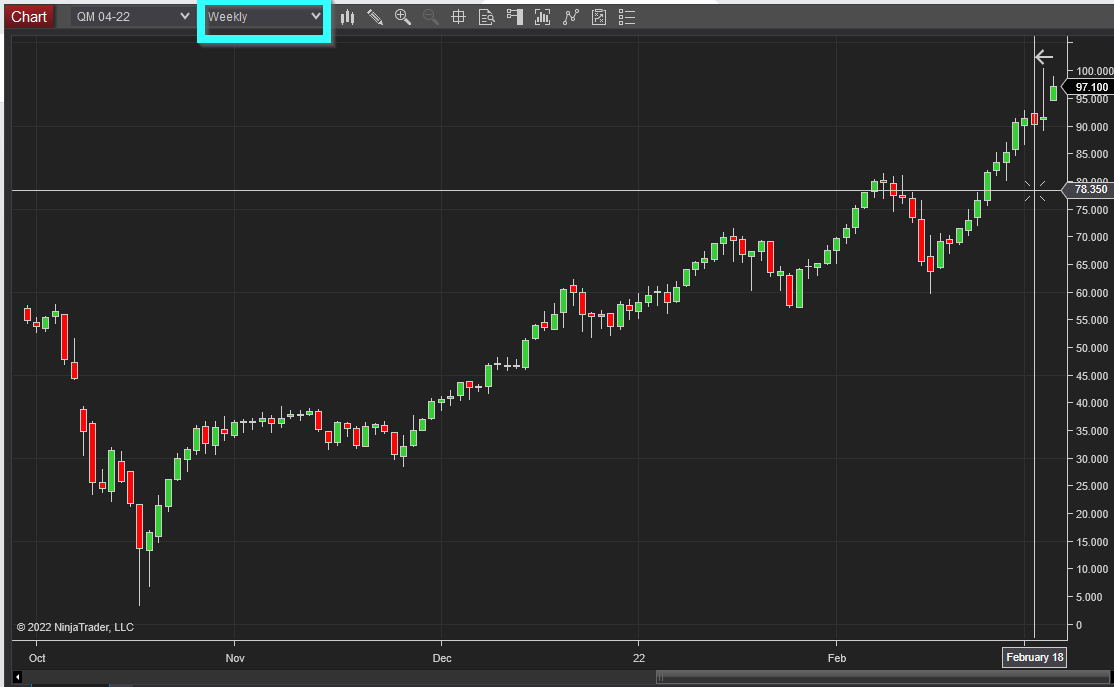Click the Oct label on time axis
Viewport: 1114px width, 687px height.
[37, 658]
